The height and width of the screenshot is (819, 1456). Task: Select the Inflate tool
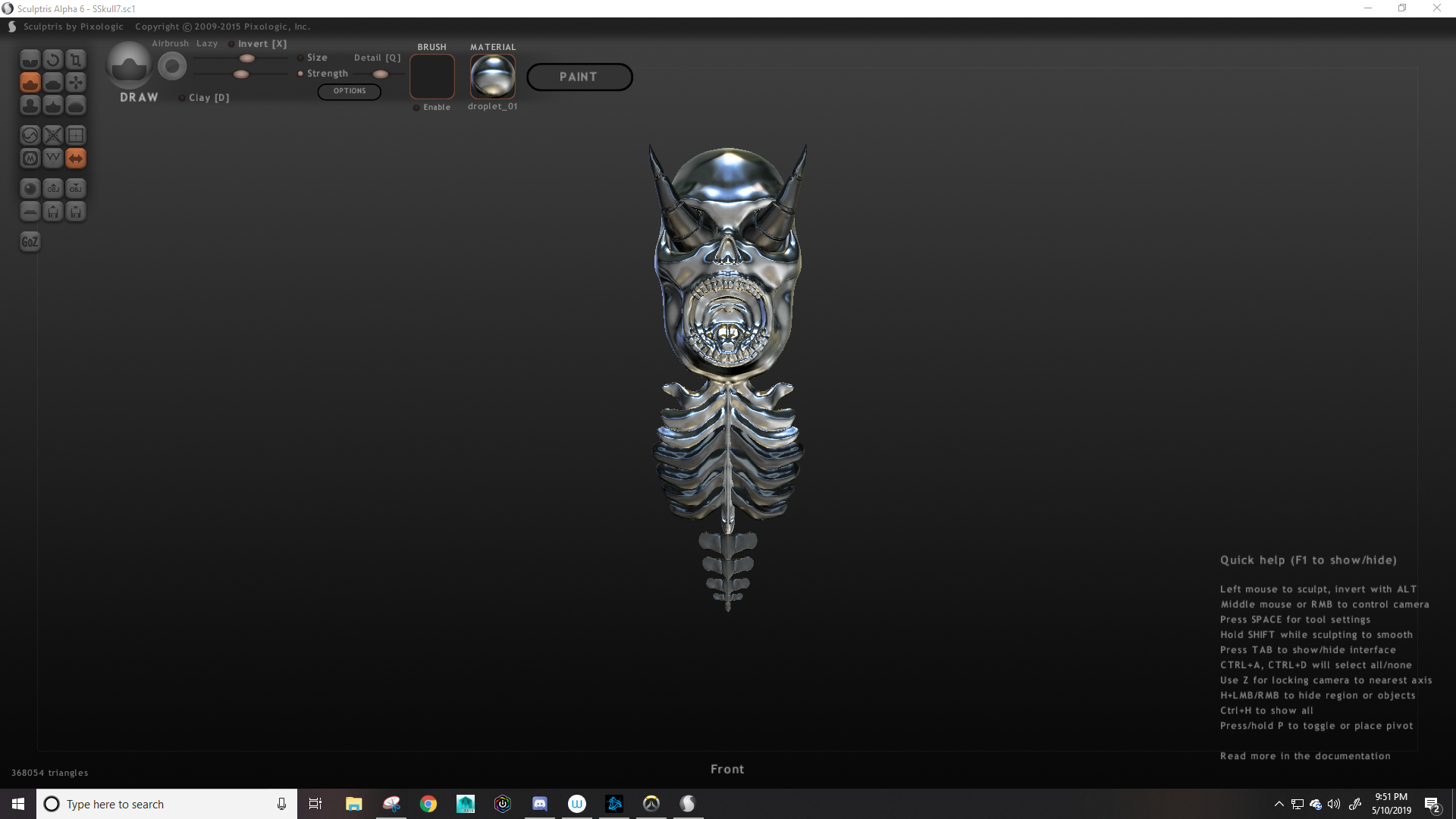click(x=30, y=105)
